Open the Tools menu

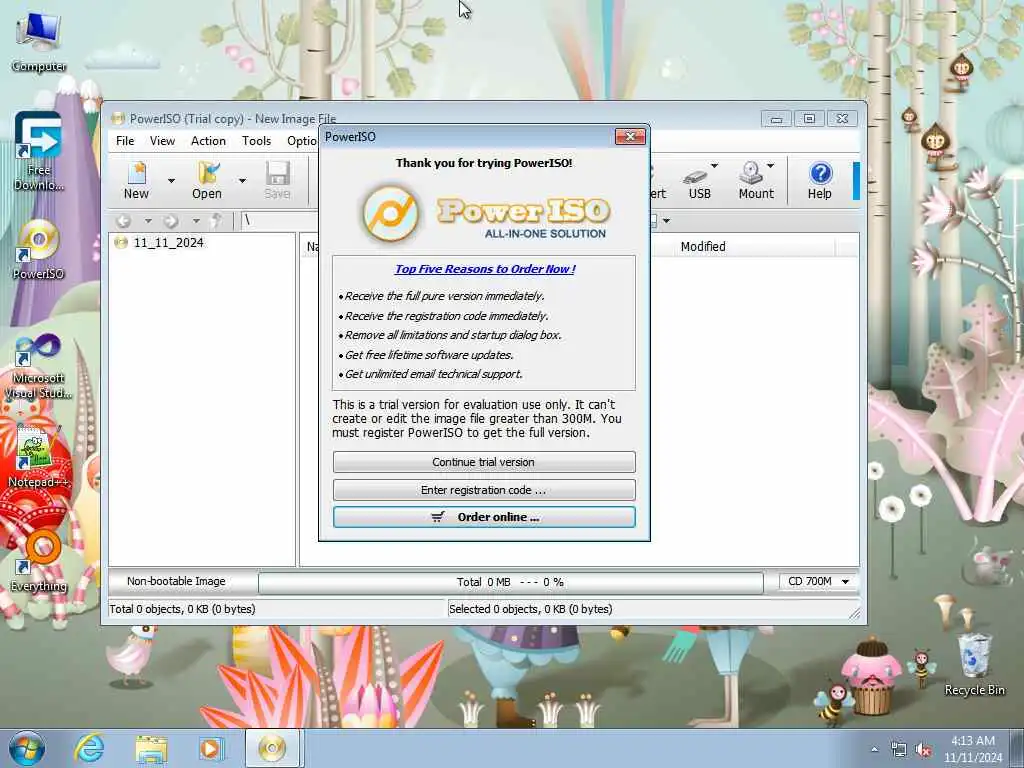click(256, 141)
